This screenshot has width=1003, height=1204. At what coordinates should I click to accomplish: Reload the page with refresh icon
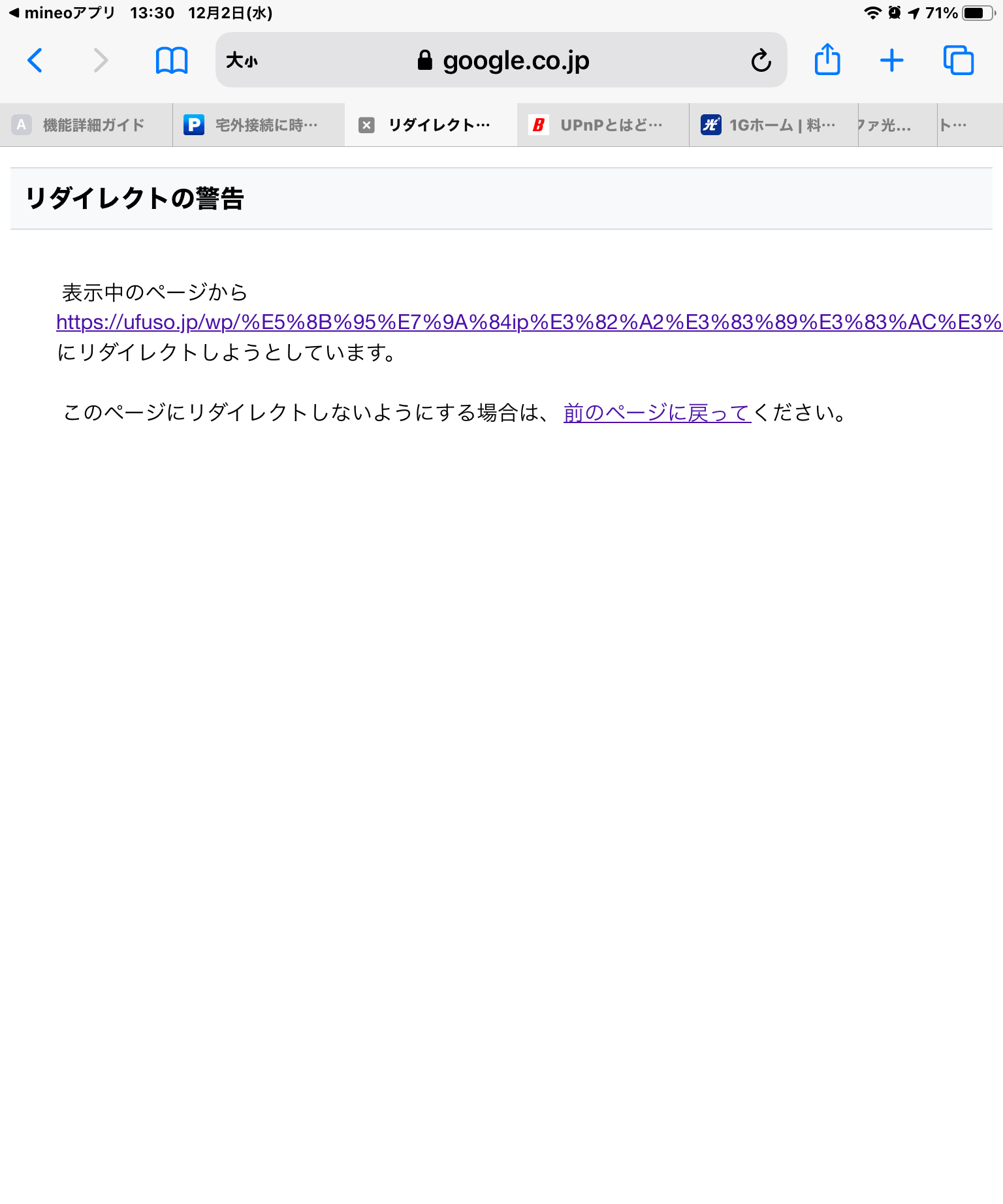(761, 61)
